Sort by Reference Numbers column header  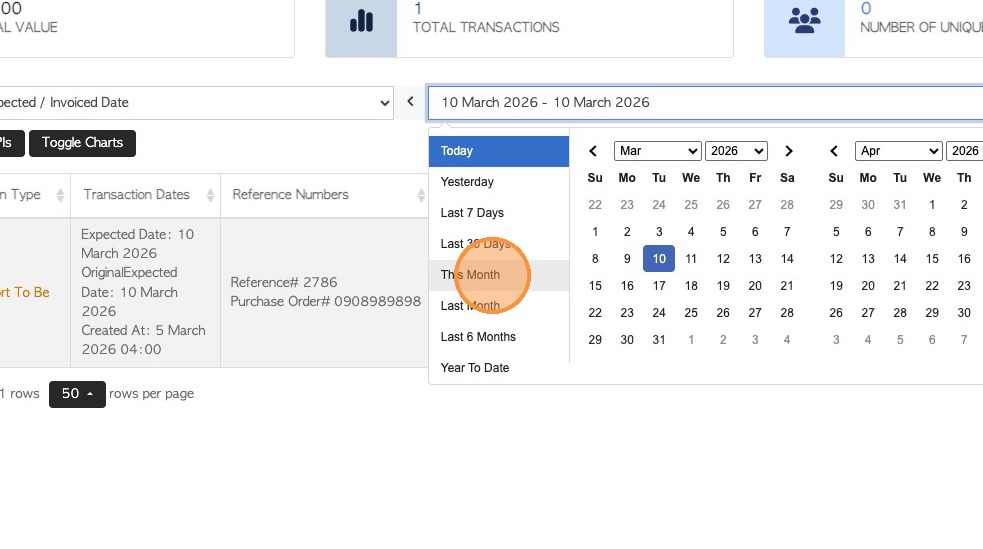coord(290,194)
